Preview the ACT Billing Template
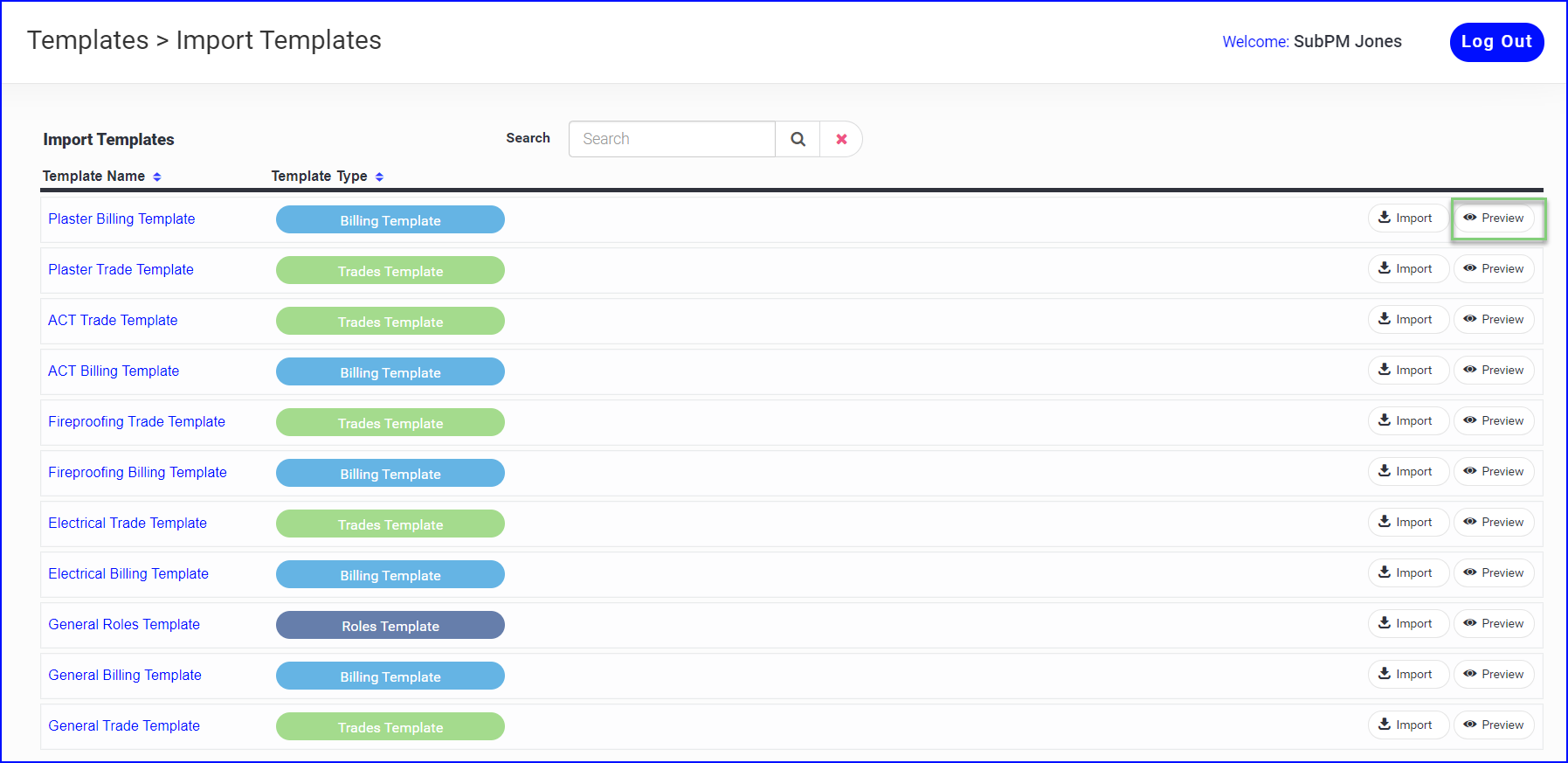Image resolution: width=1568 pixels, height=763 pixels. (x=1494, y=371)
